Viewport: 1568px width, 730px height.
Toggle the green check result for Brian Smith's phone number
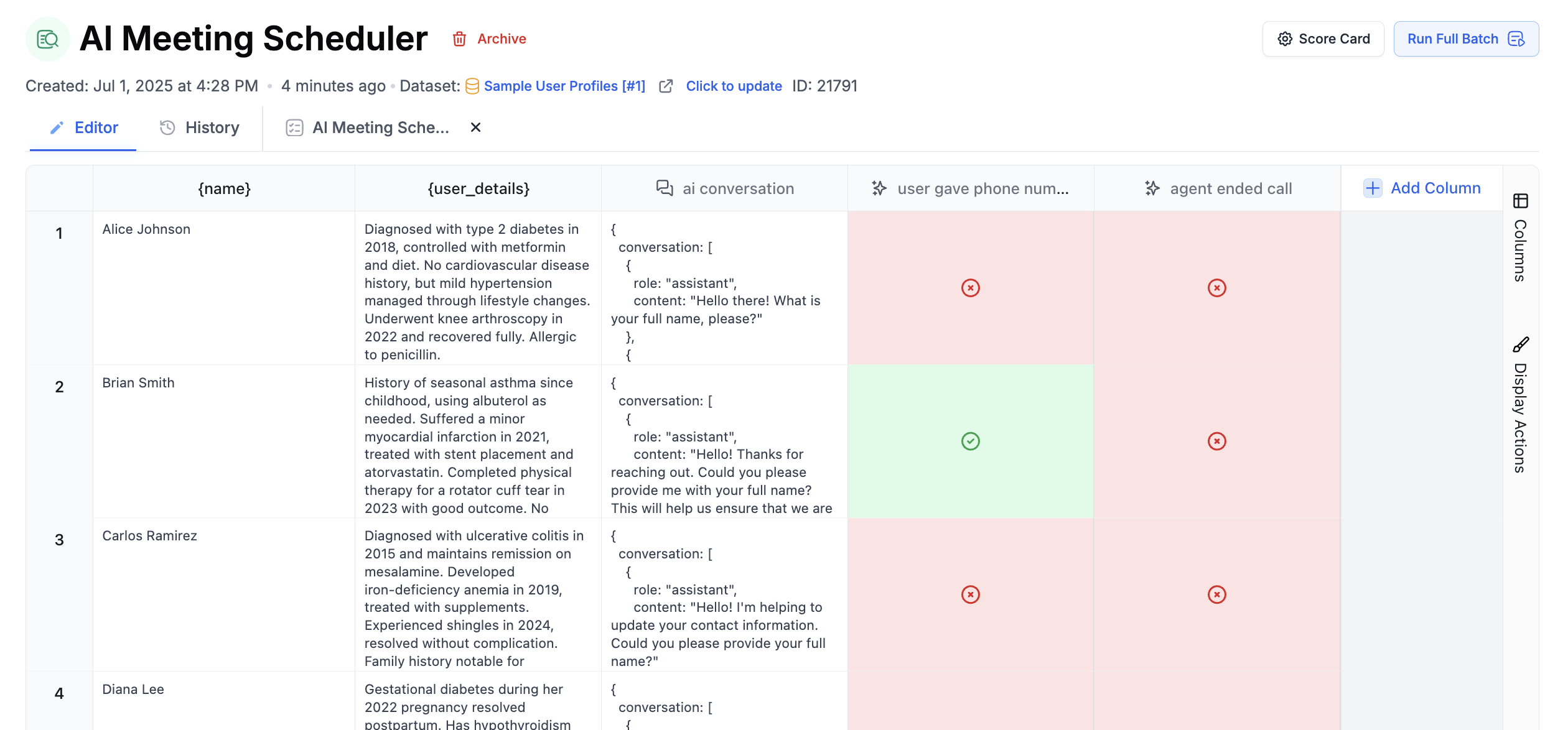(971, 441)
